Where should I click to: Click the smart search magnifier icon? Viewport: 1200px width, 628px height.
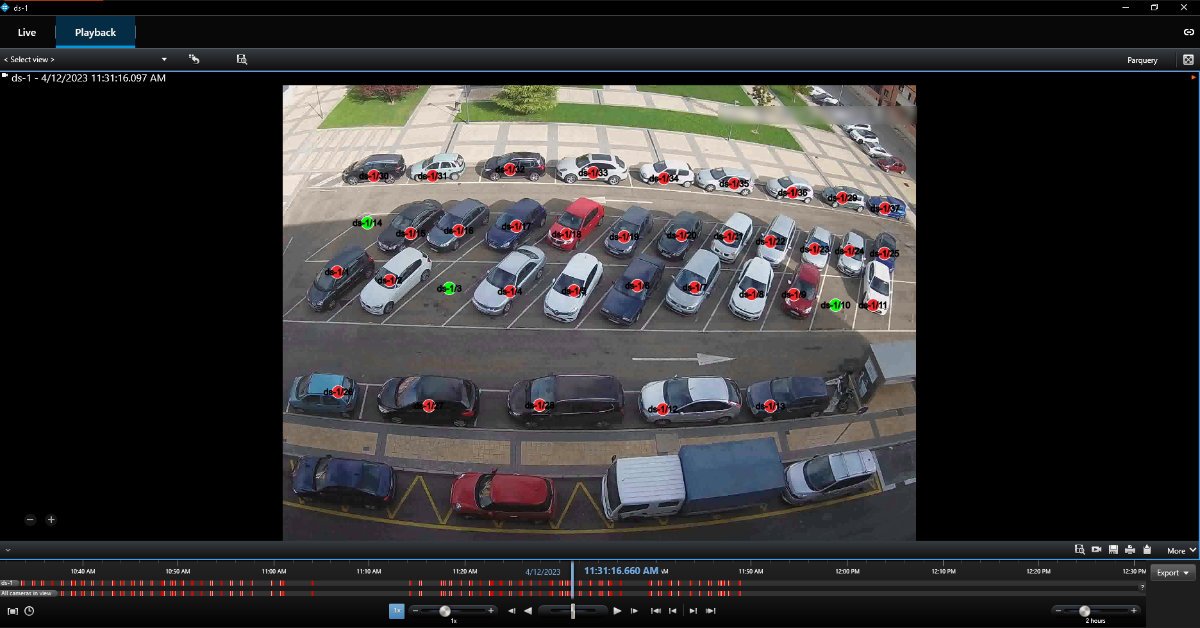1080,550
